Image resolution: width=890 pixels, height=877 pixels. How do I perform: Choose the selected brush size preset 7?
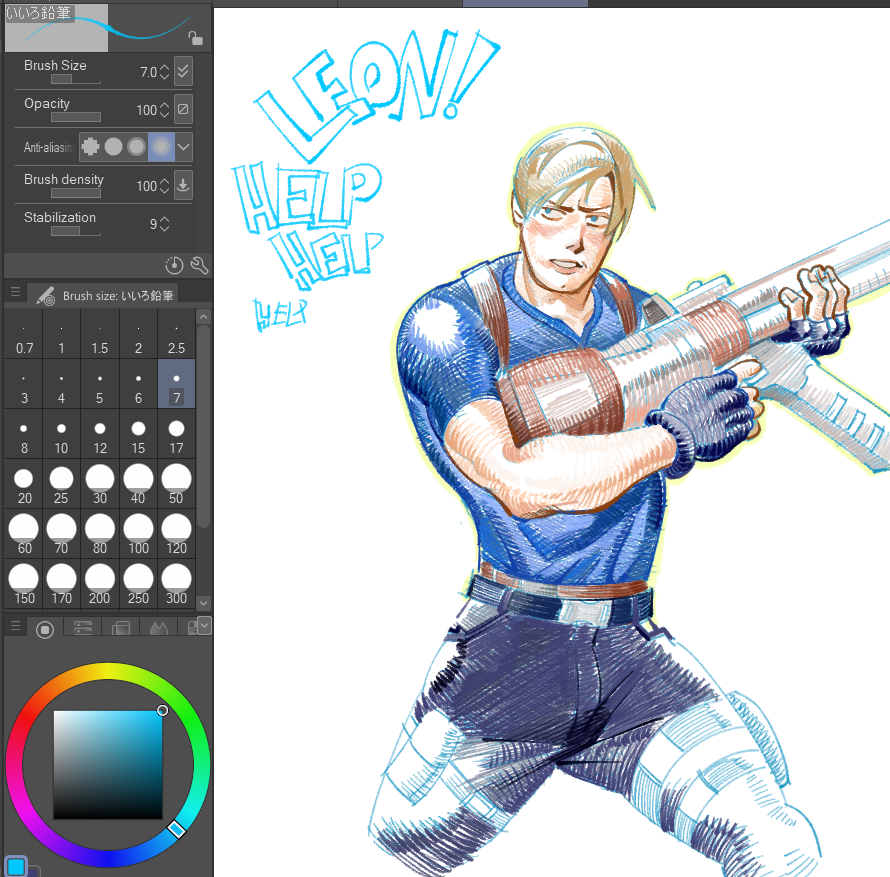[x=177, y=384]
